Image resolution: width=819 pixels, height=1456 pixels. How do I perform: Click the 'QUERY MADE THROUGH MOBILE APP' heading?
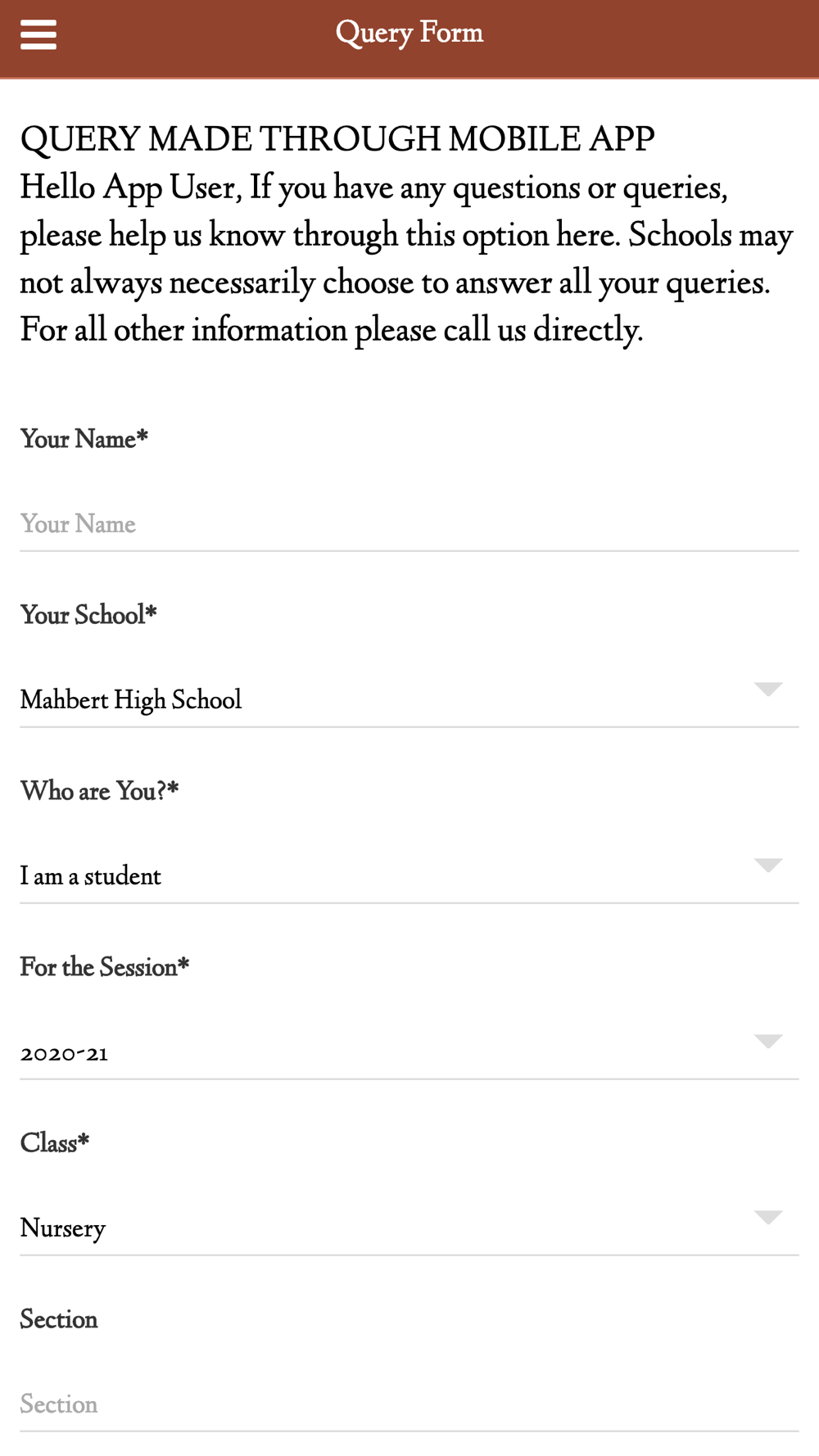click(337, 139)
